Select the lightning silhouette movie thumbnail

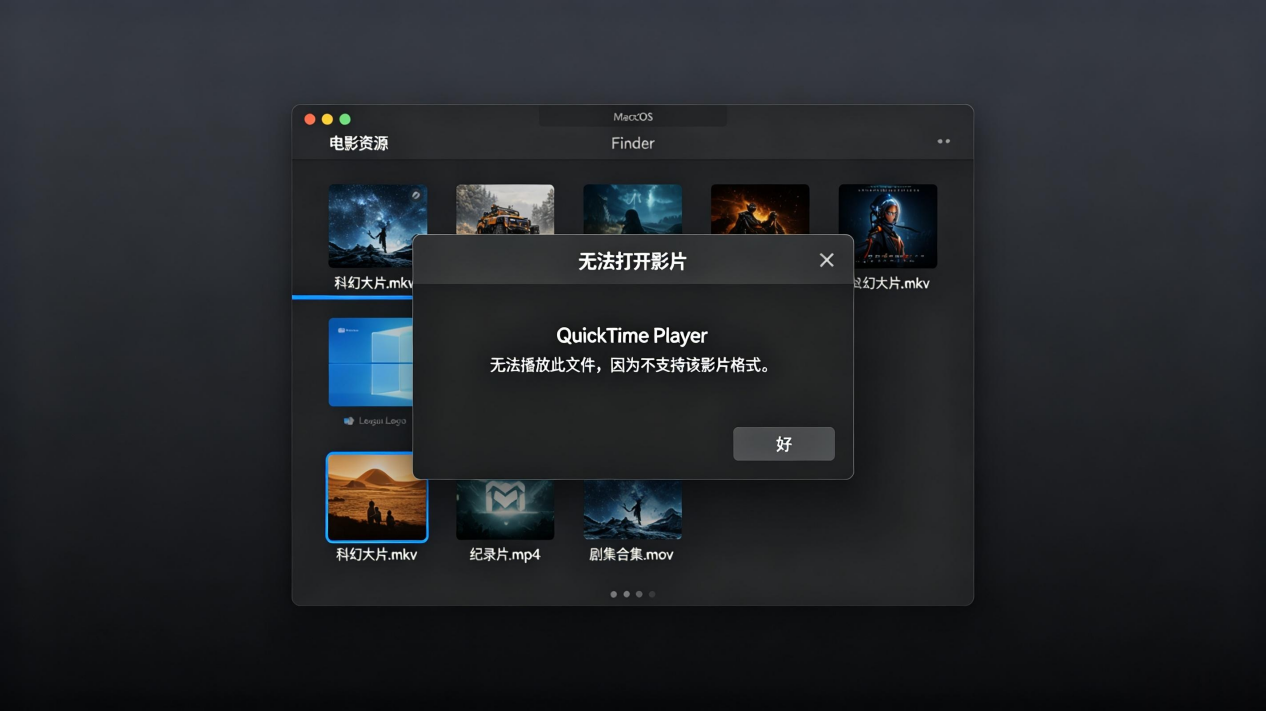(x=633, y=210)
